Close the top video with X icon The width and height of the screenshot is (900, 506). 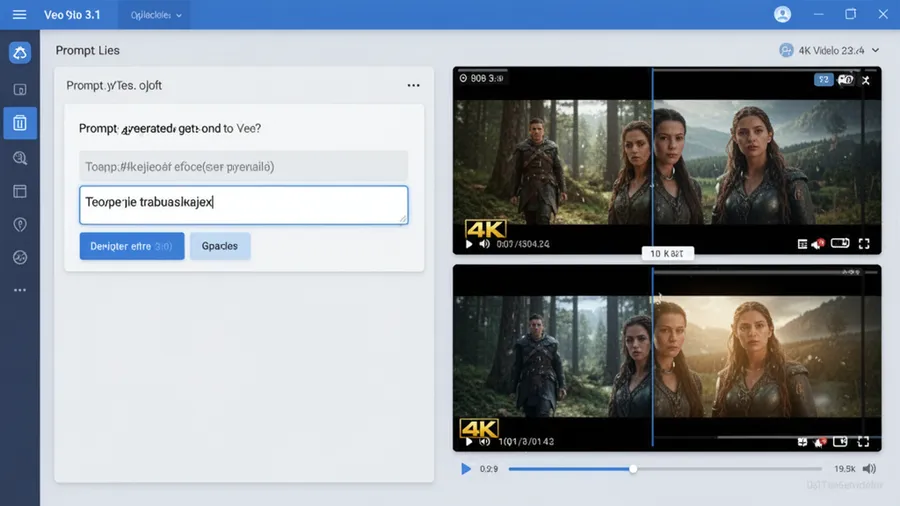click(866, 80)
